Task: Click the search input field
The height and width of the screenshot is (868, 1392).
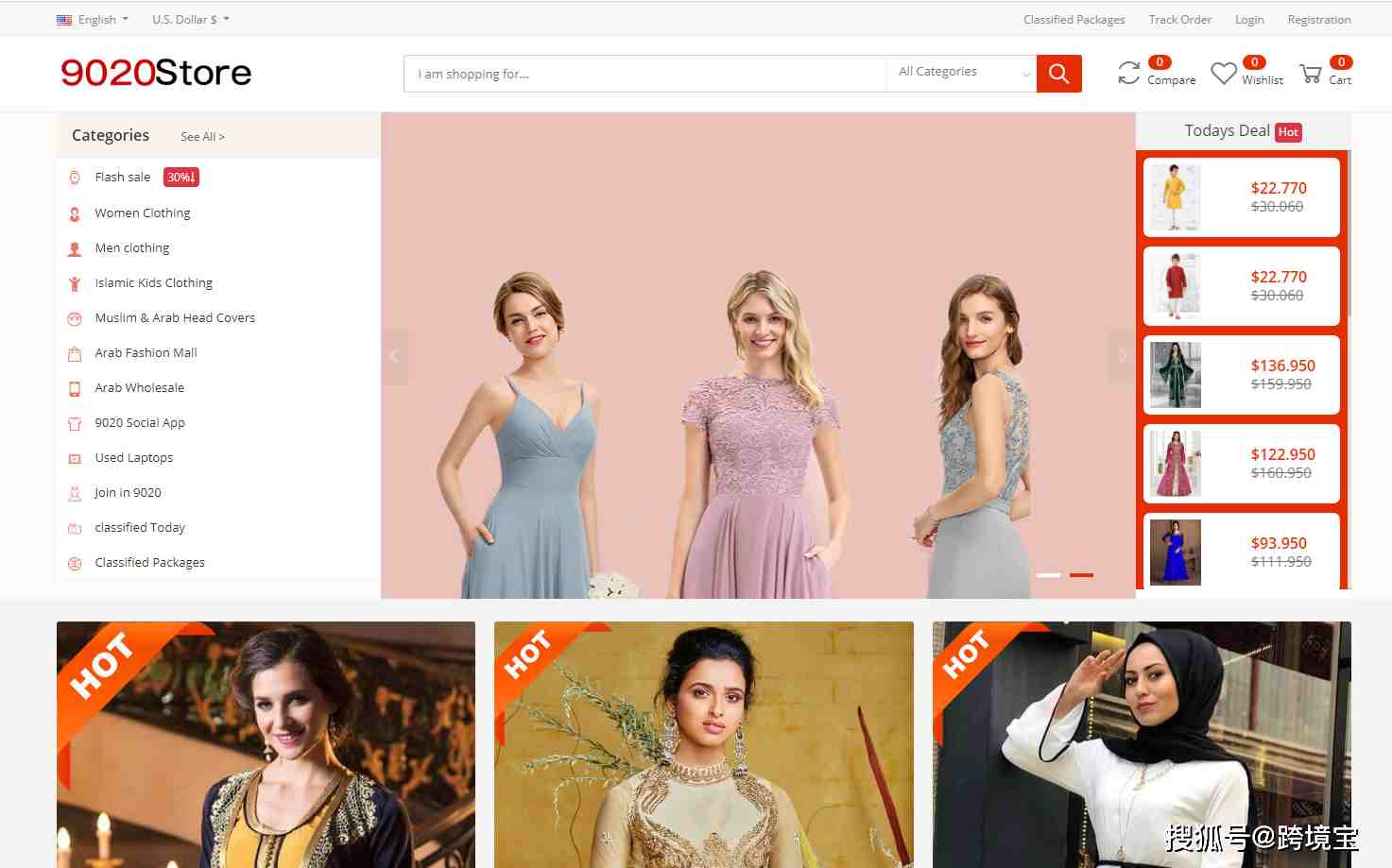Action: tap(644, 74)
